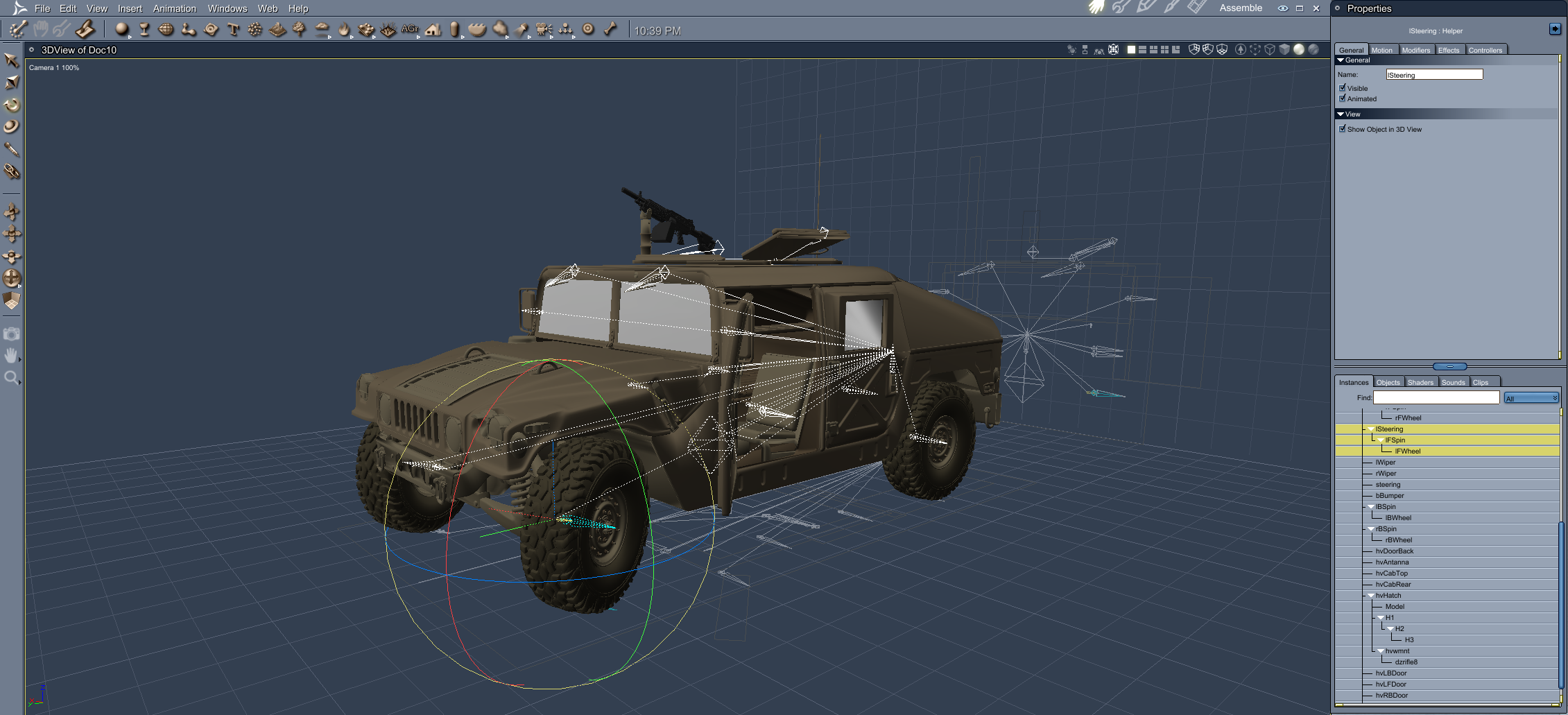The image size is (1568, 715).
Task: Click the target helper object icon
Action: coord(588,29)
